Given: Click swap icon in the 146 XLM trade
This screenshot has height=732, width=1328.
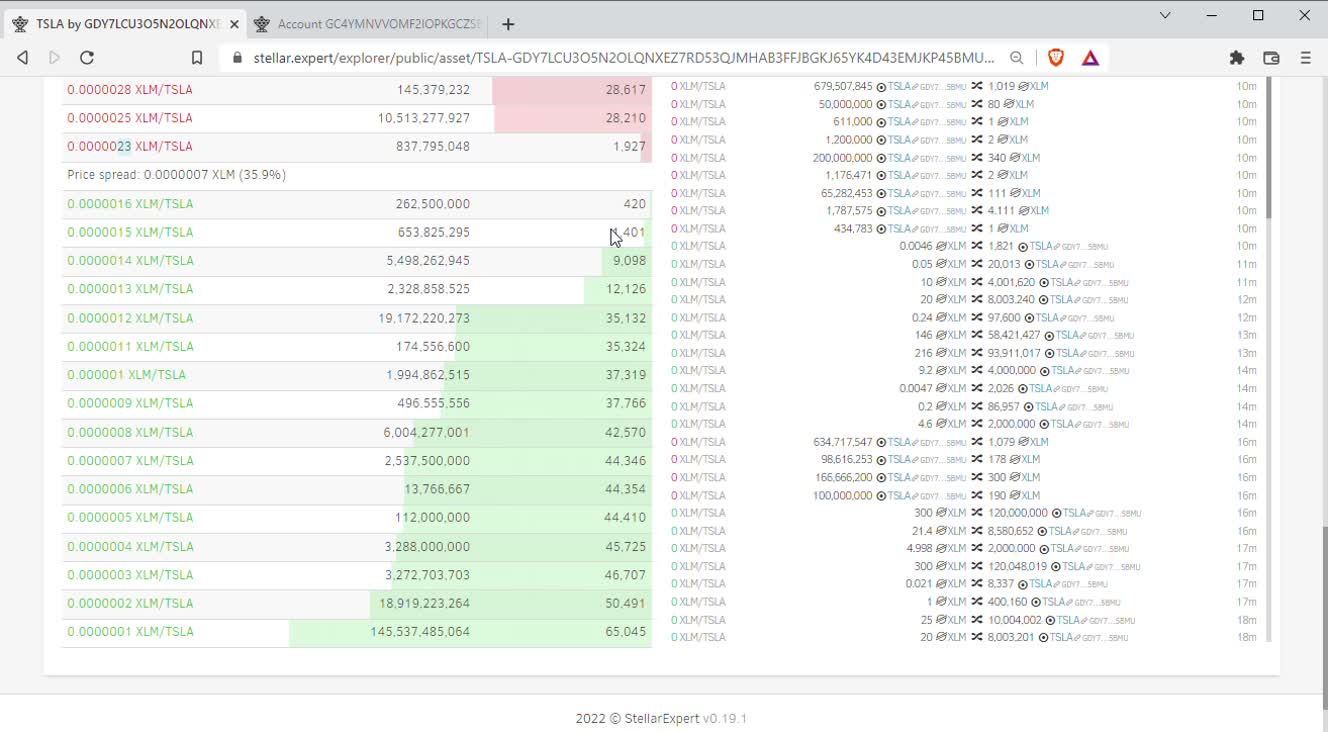Looking at the screenshot, I should (977, 335).
